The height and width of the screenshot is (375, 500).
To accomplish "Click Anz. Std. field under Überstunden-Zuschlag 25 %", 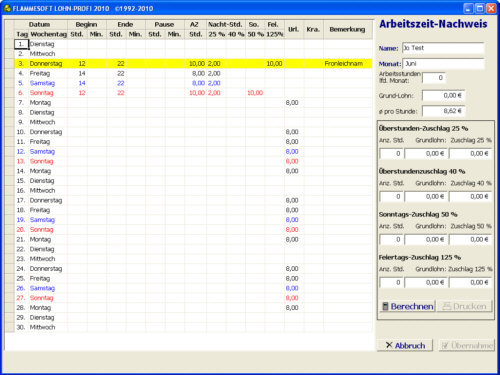I will click(391, 153).
